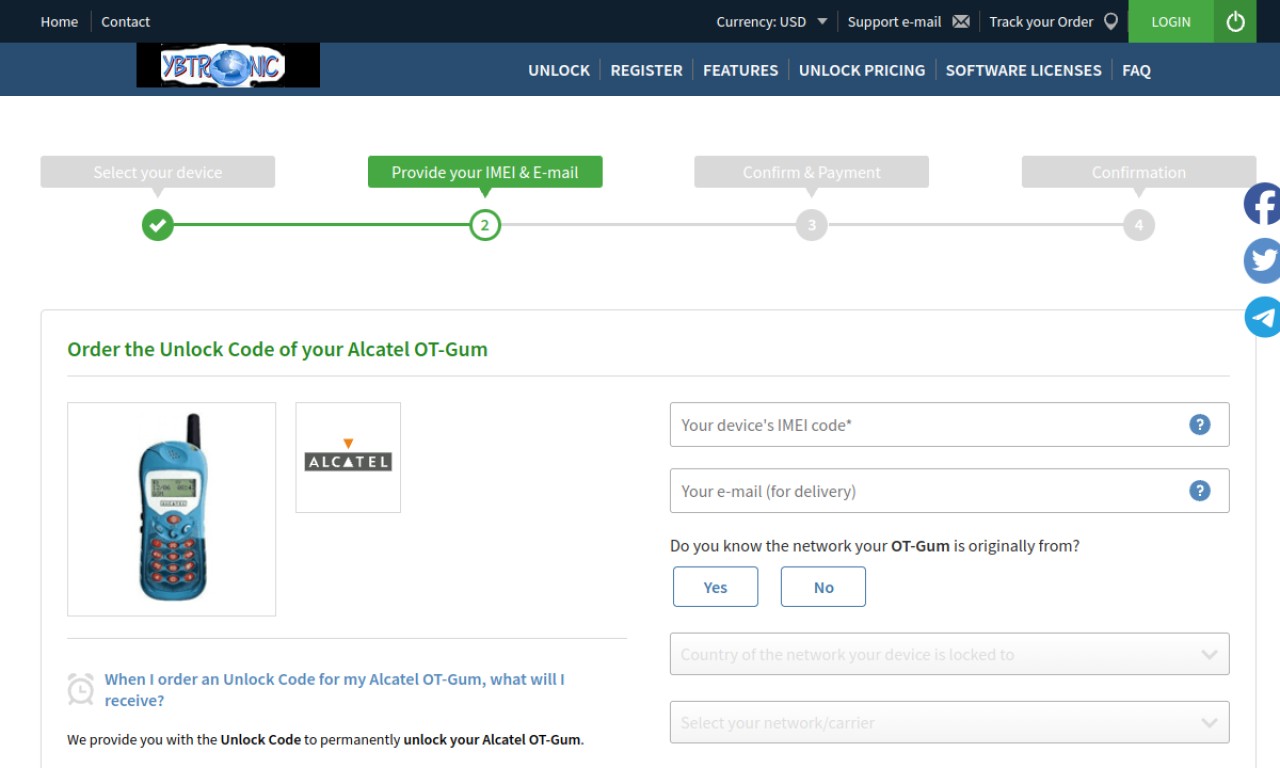Expand the country of network dropdown
Screen dimensions: 1280x768
[949, 654]
